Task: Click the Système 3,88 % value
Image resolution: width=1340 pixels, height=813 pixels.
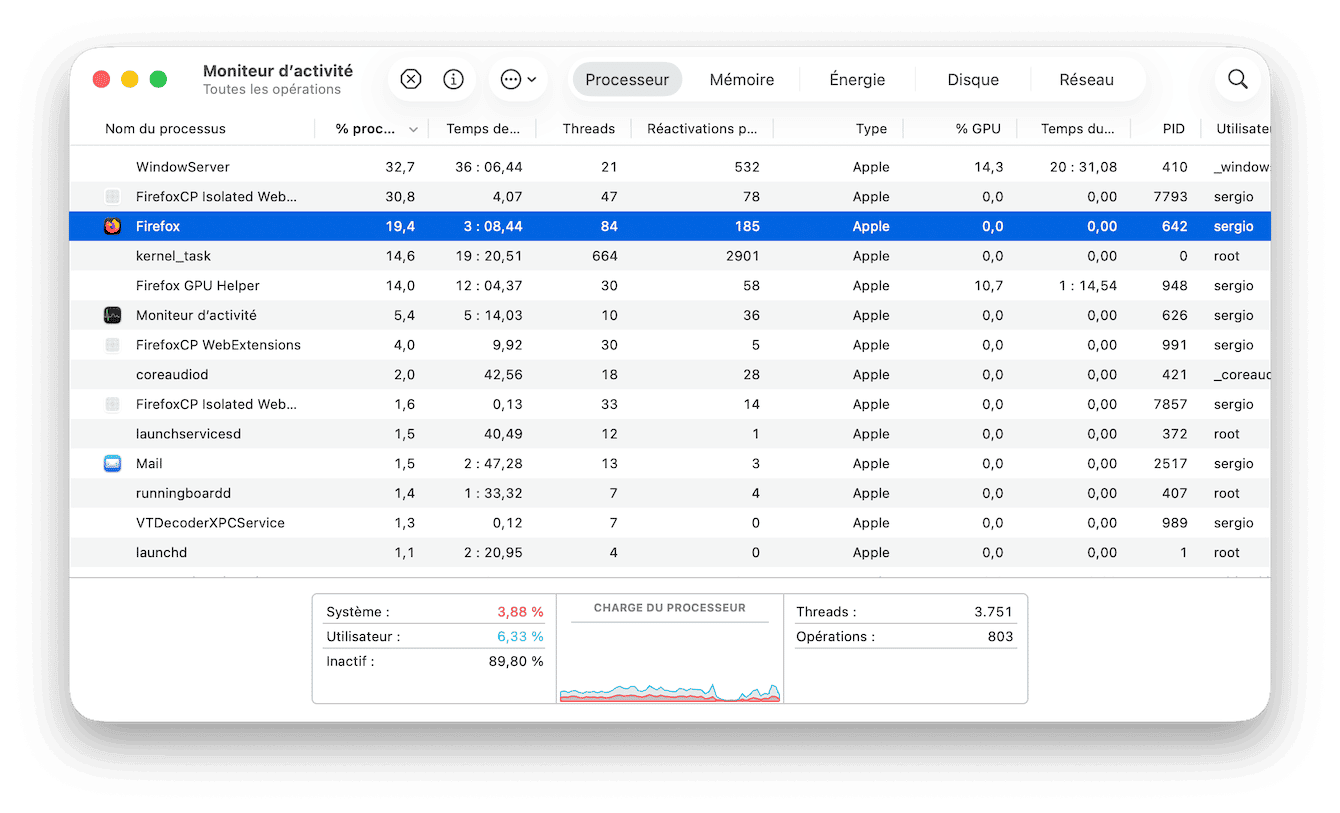Action: tap(521, 612)
